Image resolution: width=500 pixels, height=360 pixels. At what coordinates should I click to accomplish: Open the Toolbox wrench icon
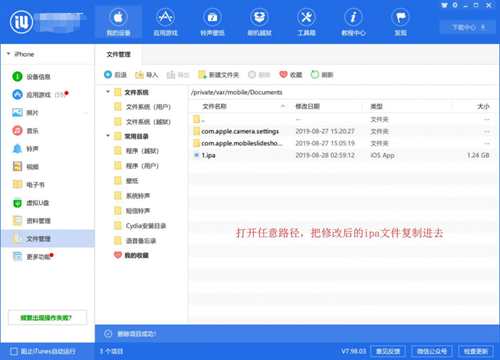pos(306,22)
